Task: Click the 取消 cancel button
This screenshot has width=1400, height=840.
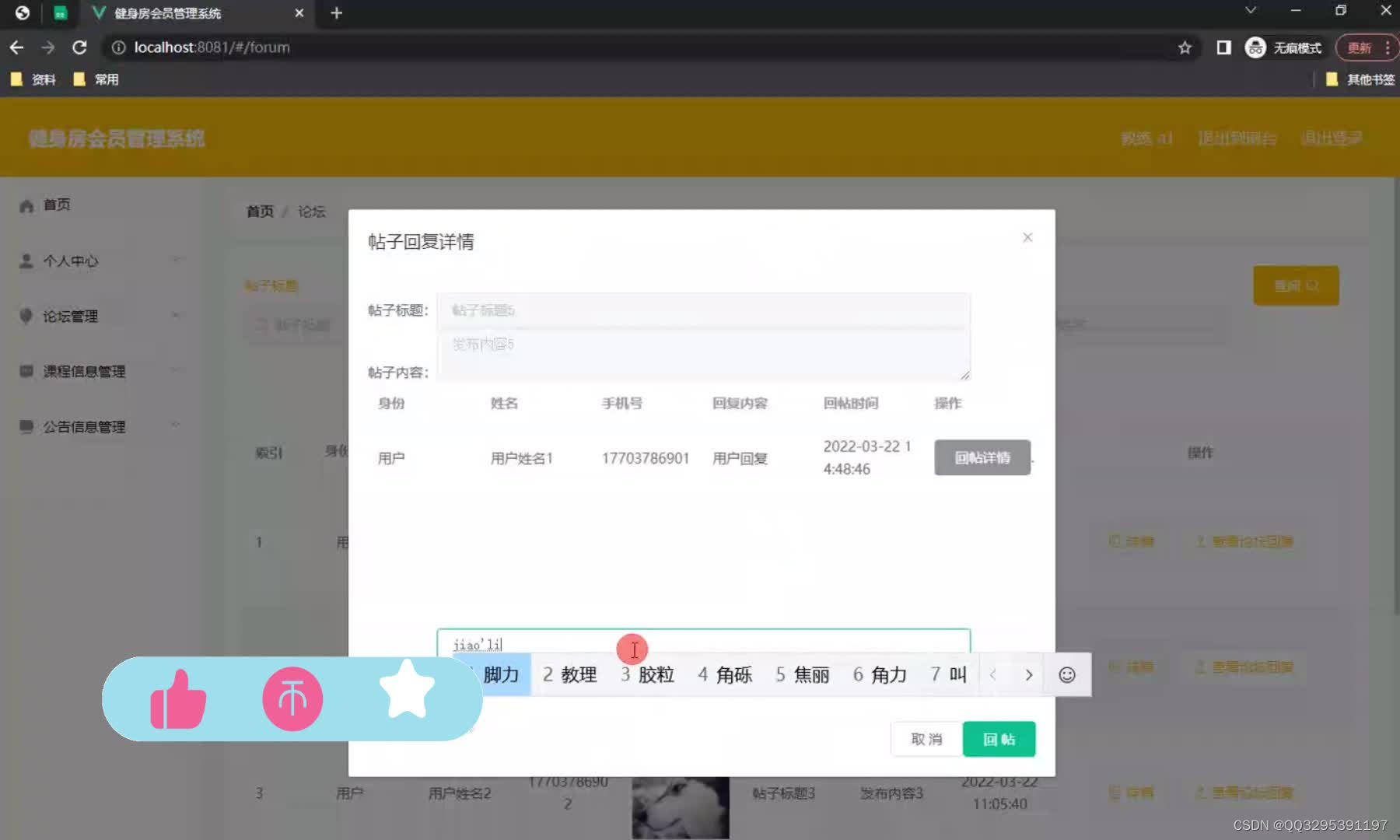Action: [926, 739]
